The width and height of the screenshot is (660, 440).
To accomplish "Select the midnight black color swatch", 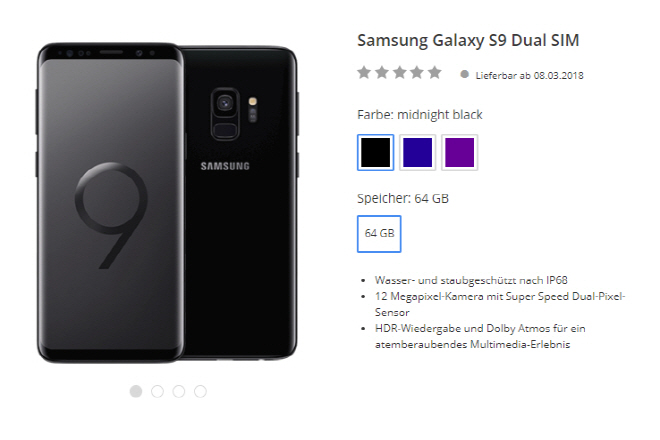I will click(375, 152).
